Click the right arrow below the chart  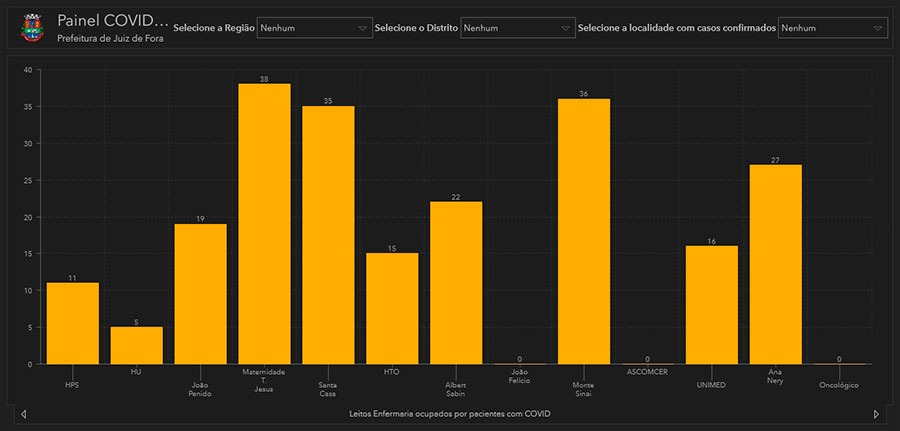[876, 413]
